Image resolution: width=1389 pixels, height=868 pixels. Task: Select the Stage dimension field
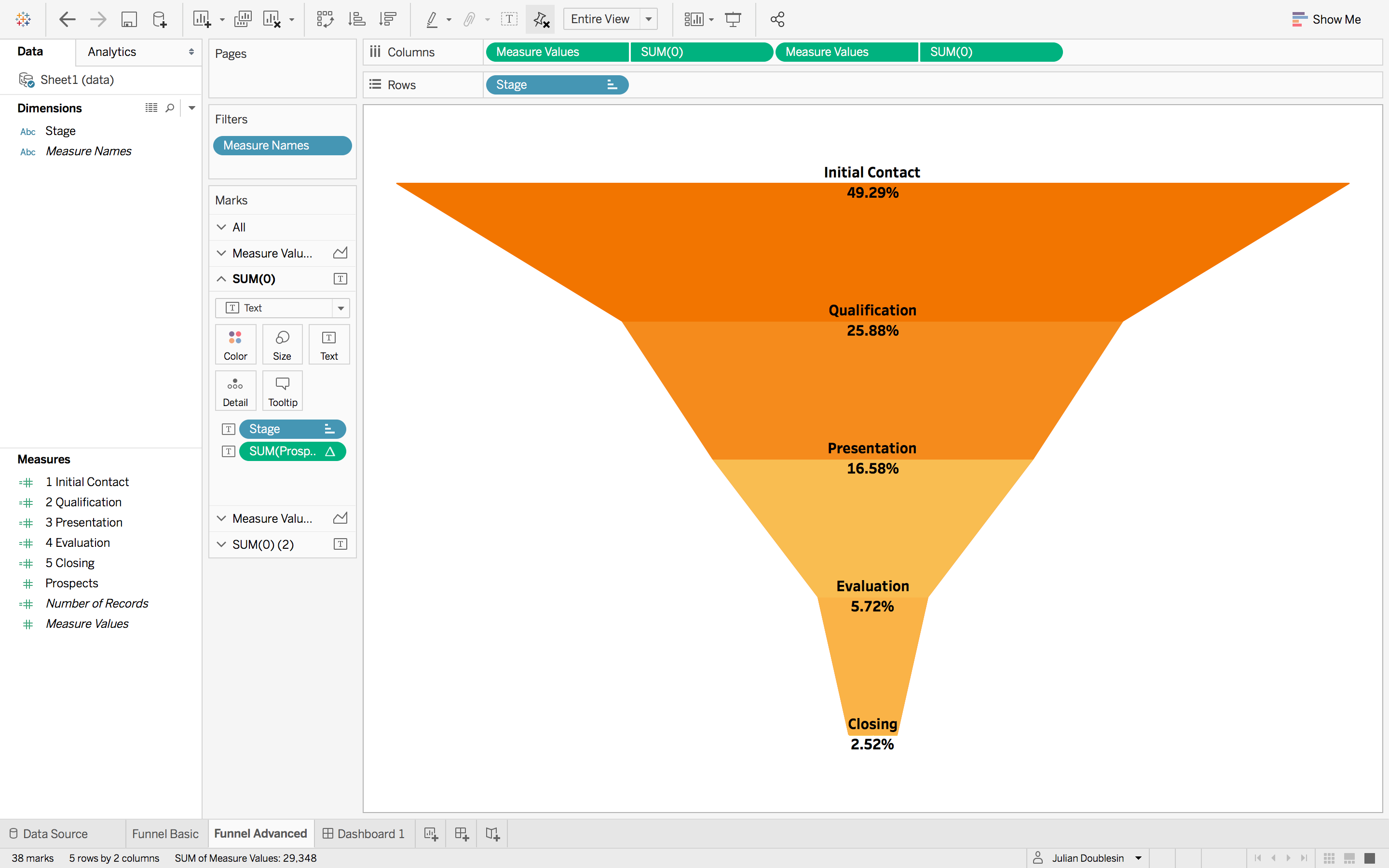60,131
